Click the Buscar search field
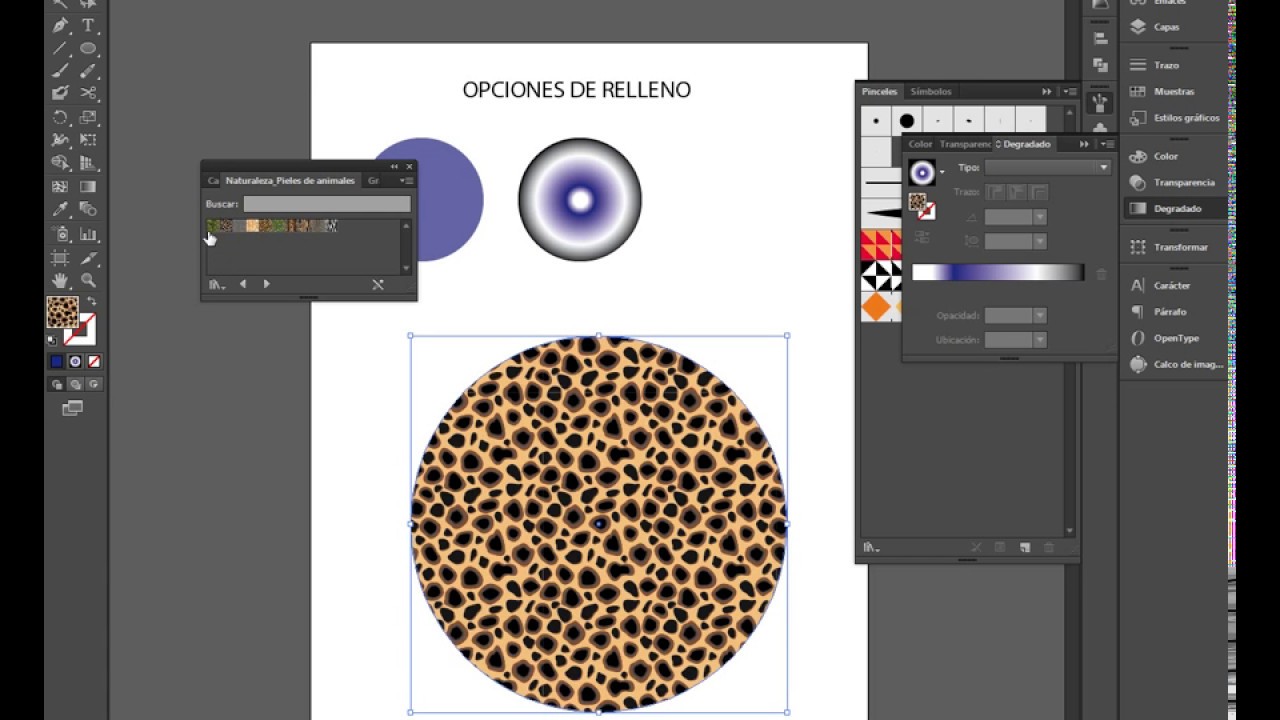This screenshot has width=1280, height=720. (x=327, y=204)
